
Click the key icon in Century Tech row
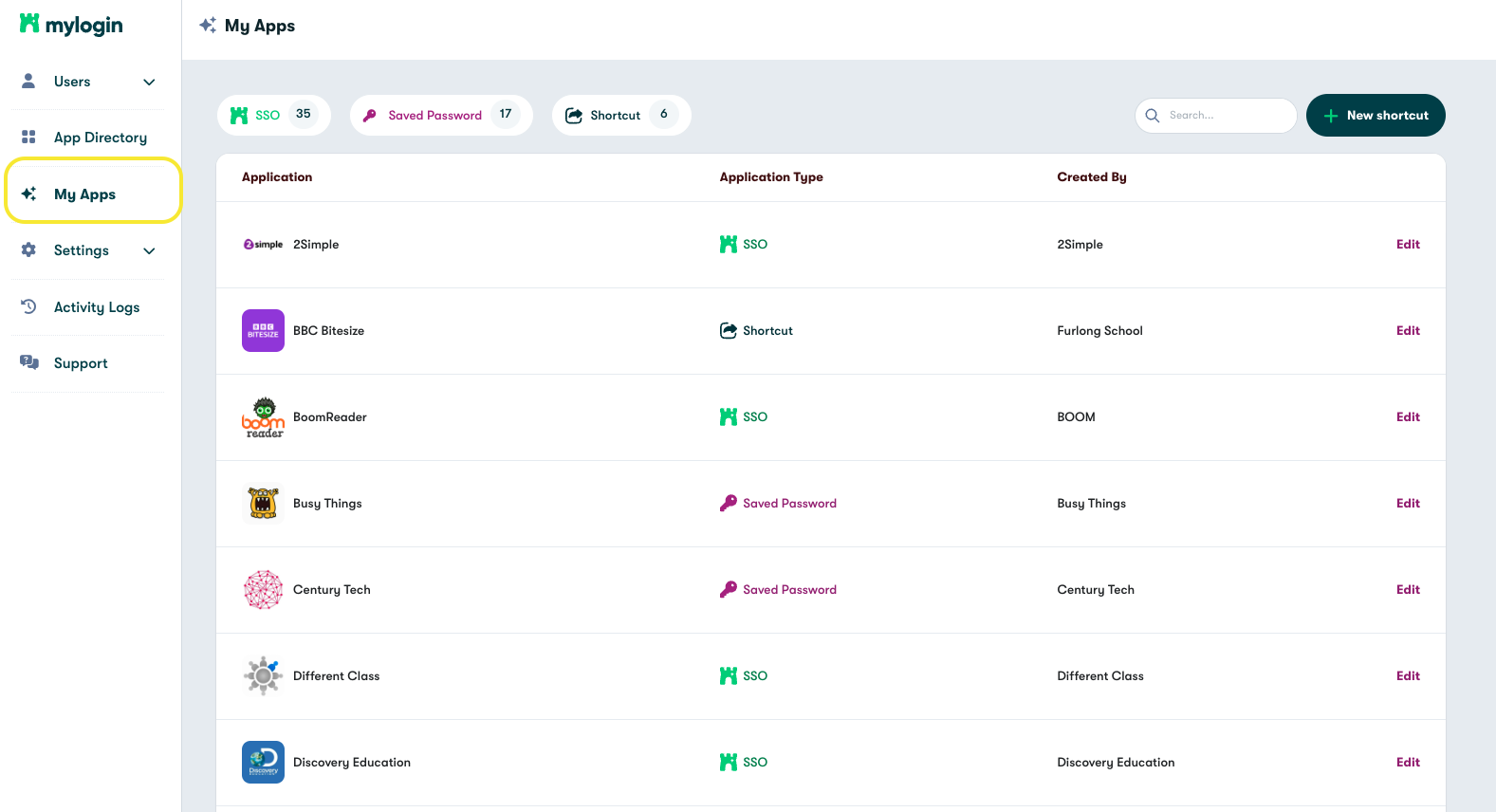click(729, 589)
